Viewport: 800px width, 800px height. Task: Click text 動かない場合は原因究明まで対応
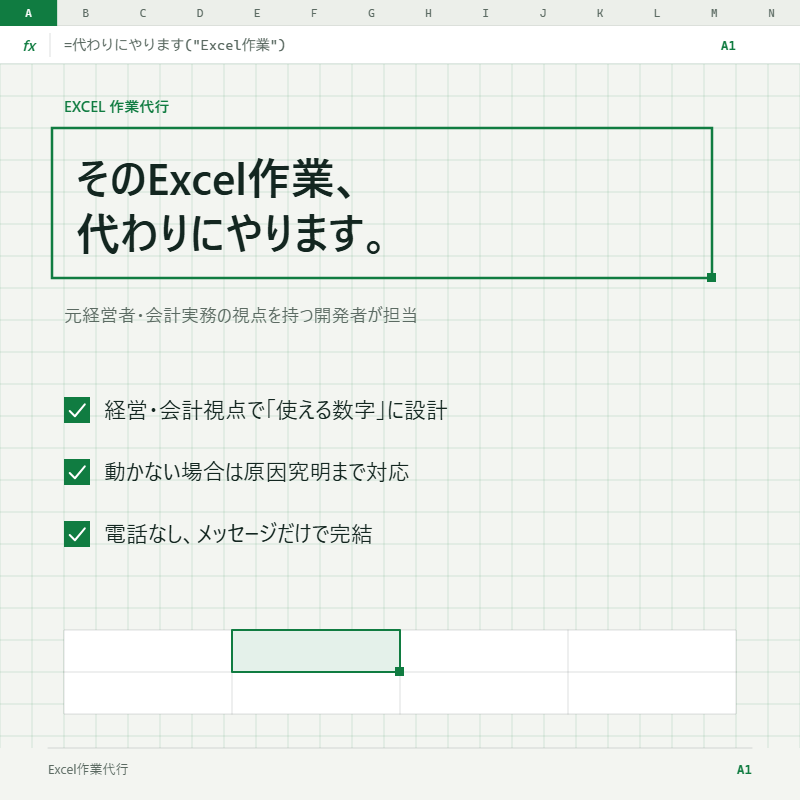(257, 472)
